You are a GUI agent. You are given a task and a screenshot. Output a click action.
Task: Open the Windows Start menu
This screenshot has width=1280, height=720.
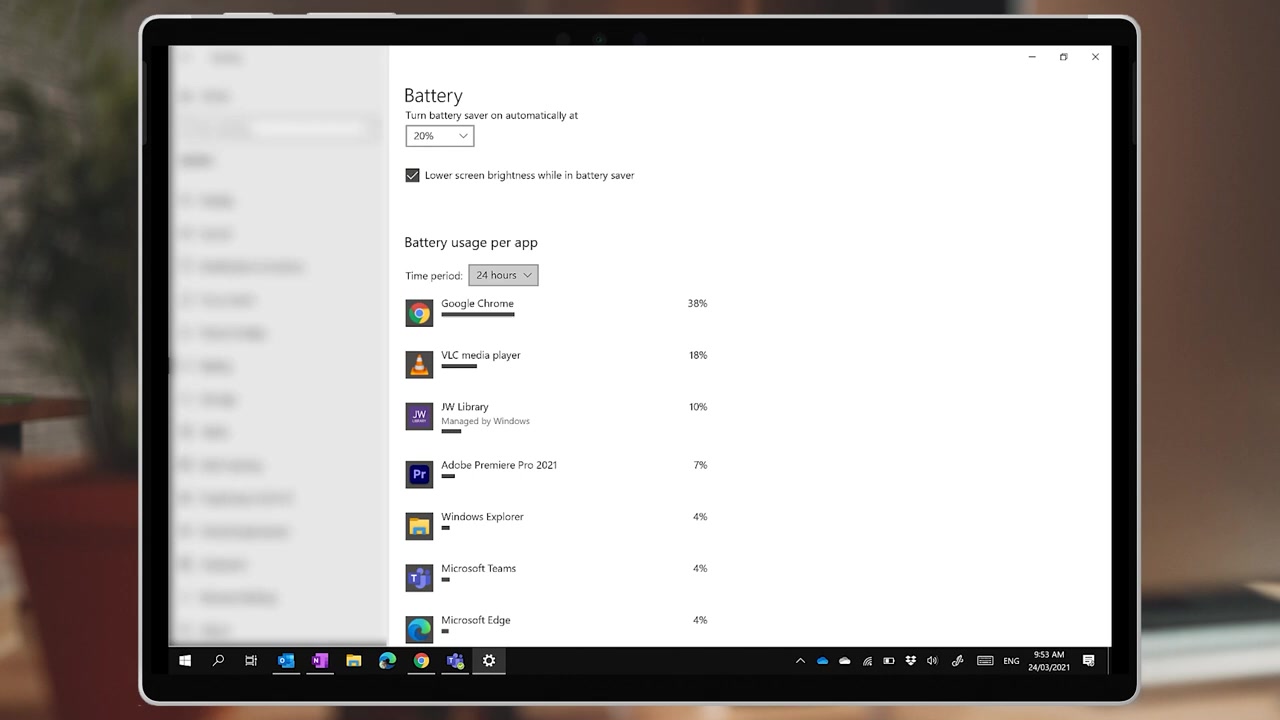click(185, 661)
